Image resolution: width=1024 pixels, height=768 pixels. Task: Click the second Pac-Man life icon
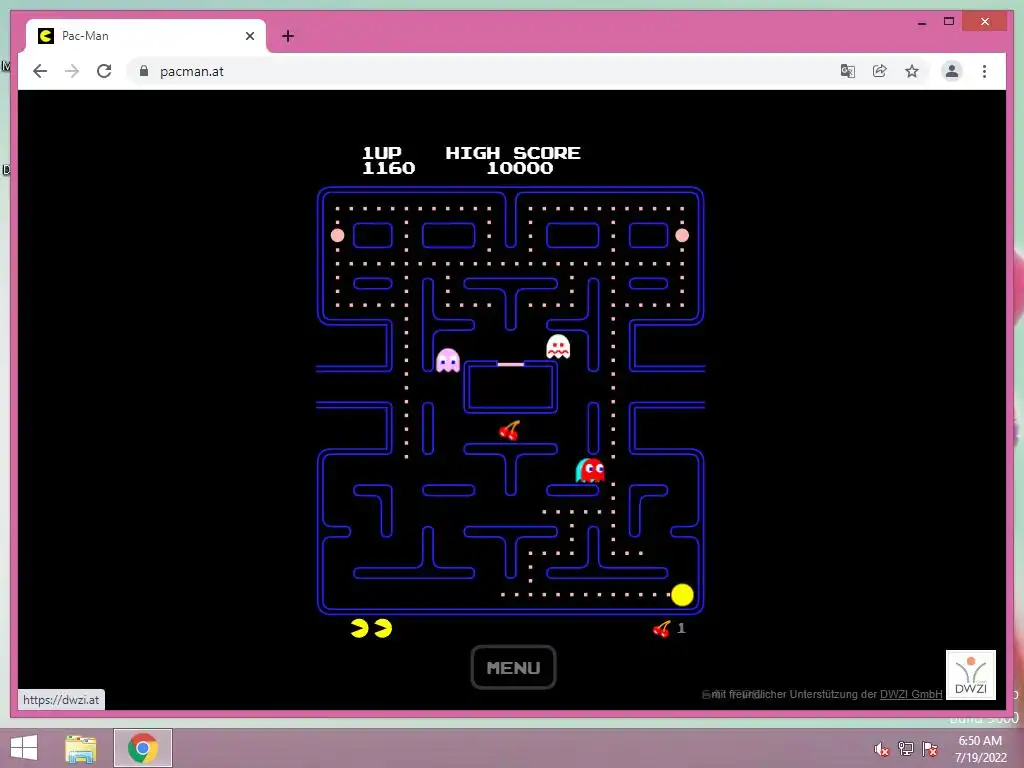[383, 628]
